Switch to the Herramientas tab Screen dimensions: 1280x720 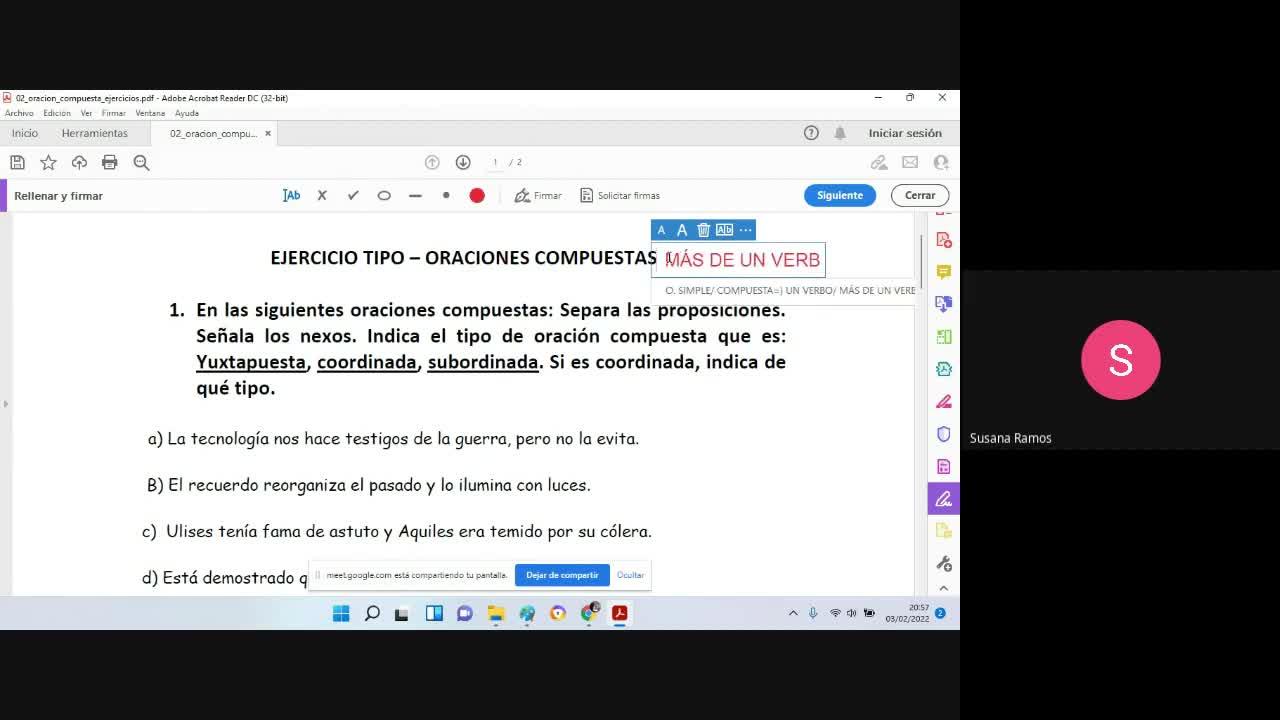pos(95,133)
